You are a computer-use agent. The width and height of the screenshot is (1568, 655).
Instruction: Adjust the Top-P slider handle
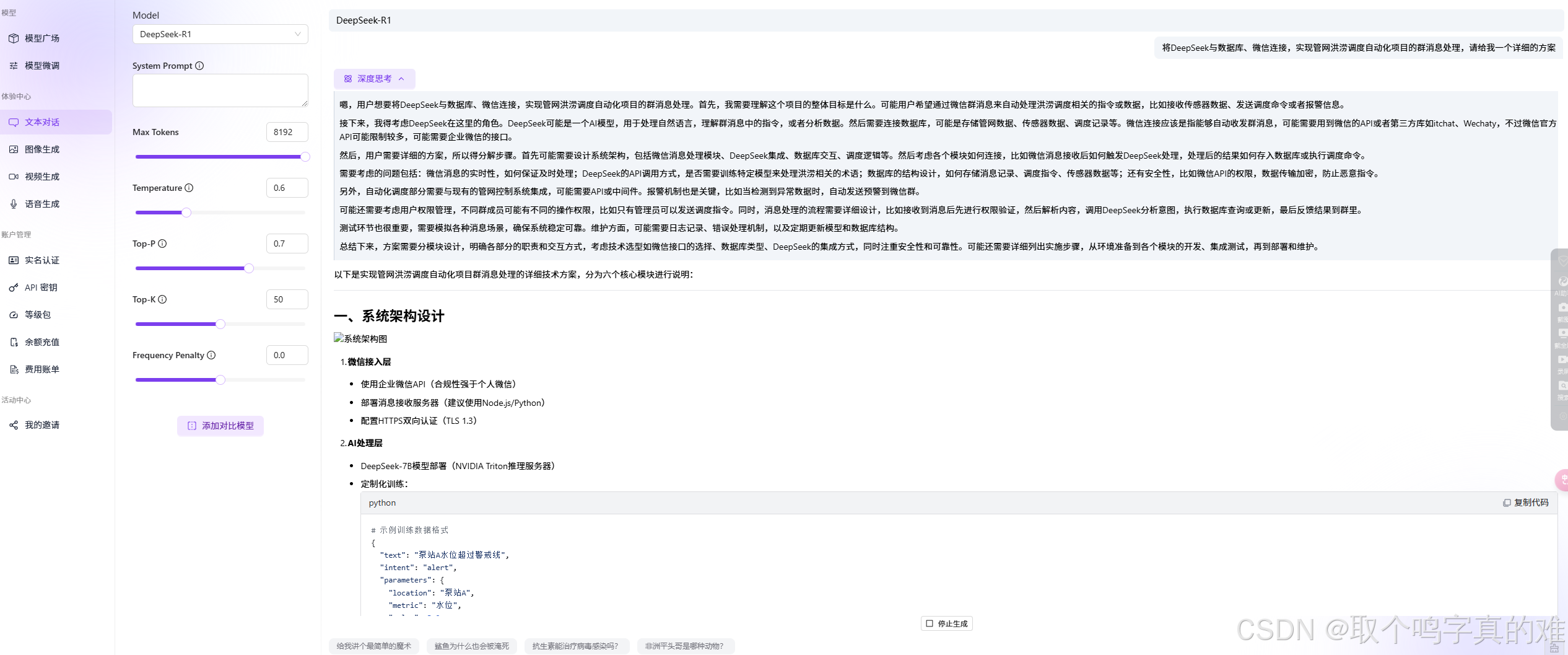[x=249, y=268]
